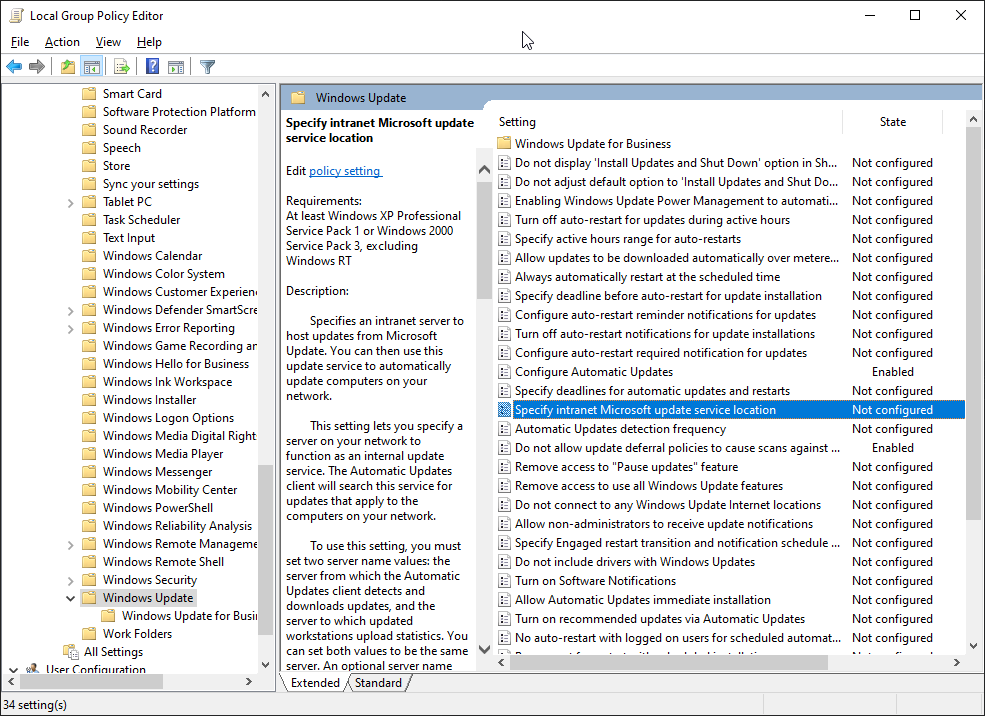Select the Windows Installer tree folder
Image resolution: width=985 pixels, height=716 pixels.
tap(150, 400)
